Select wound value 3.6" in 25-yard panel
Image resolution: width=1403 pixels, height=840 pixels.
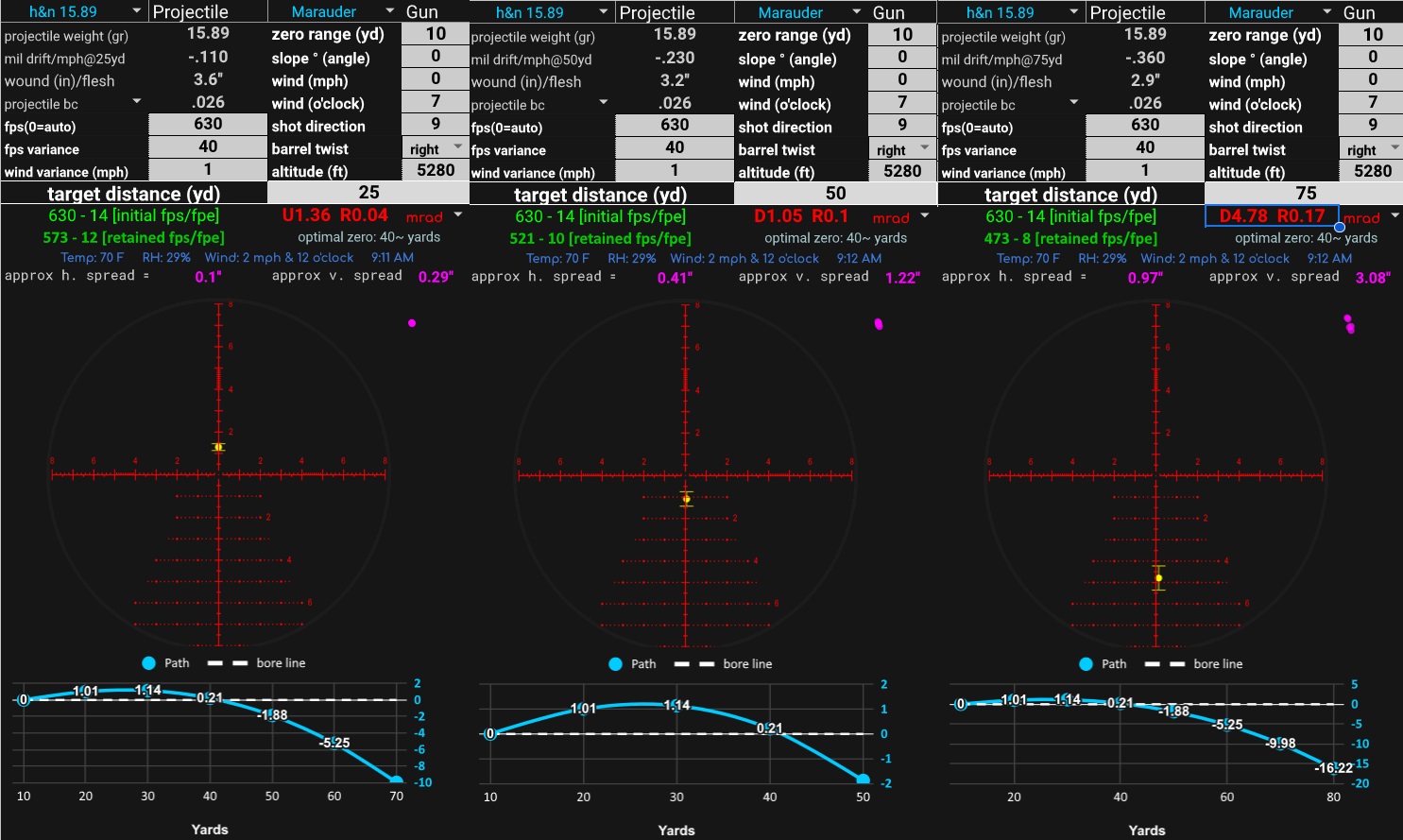[x=208, y=79]
